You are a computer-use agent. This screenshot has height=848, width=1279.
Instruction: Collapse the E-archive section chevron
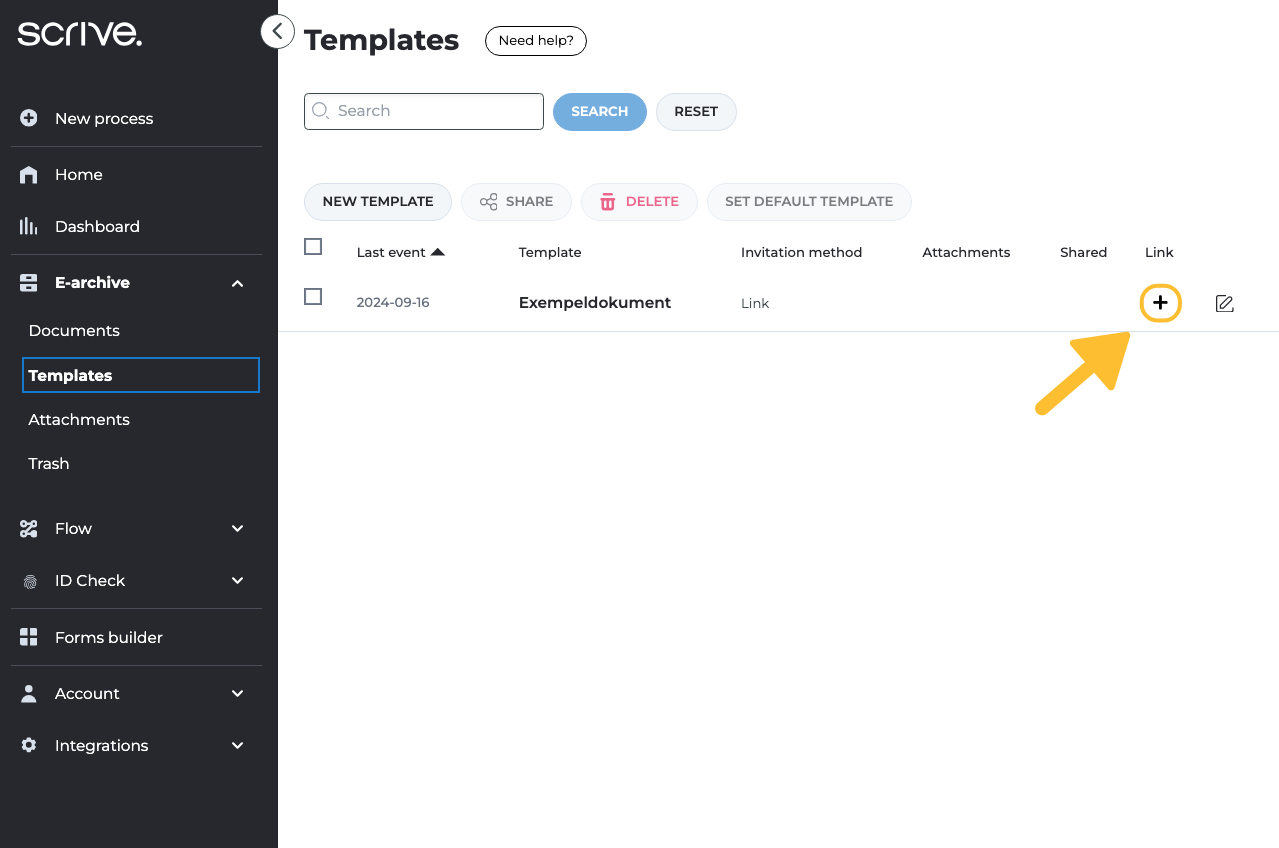click(237, 284)
